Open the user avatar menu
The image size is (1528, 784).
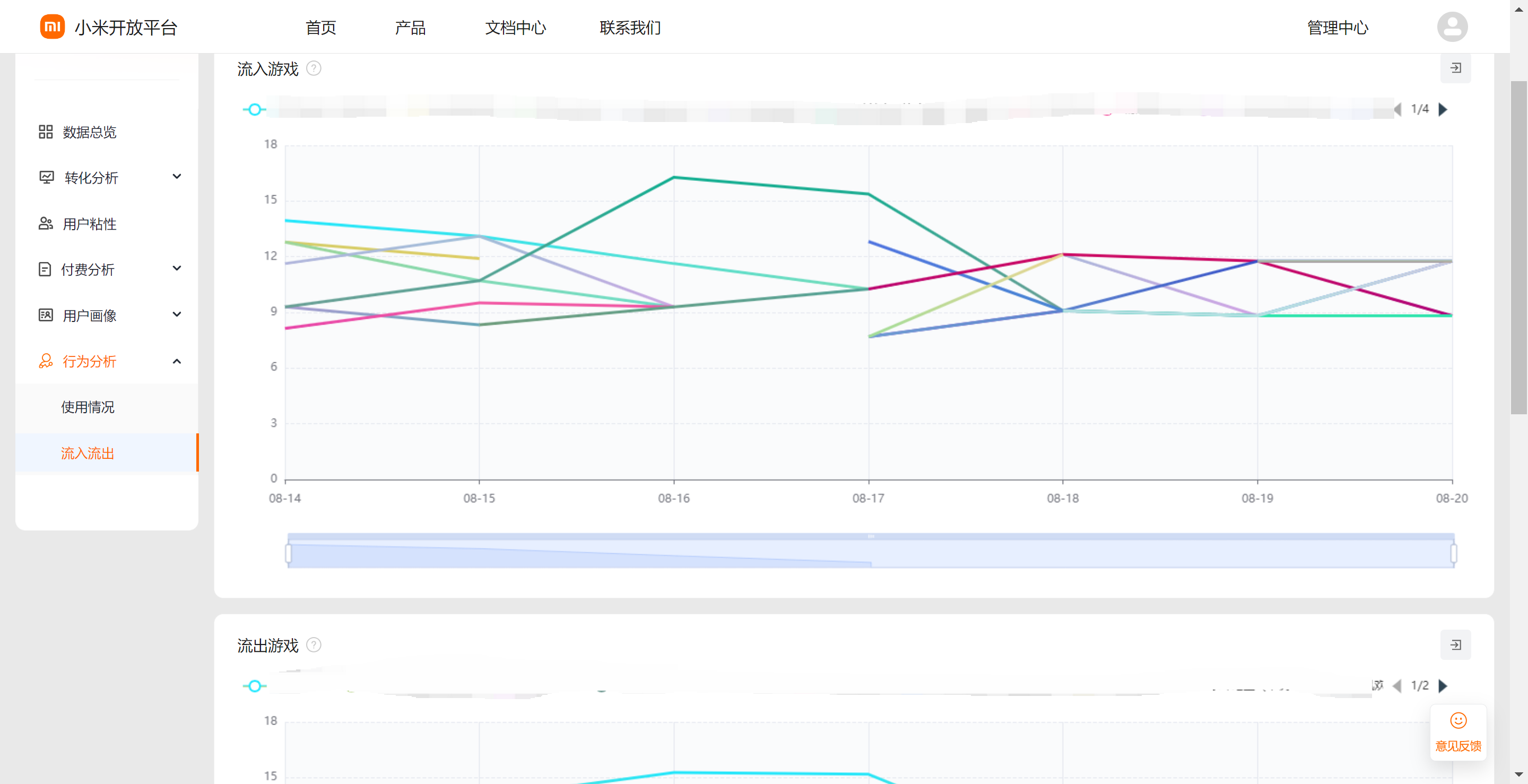pyautogui.click(x=1452, y=27)
